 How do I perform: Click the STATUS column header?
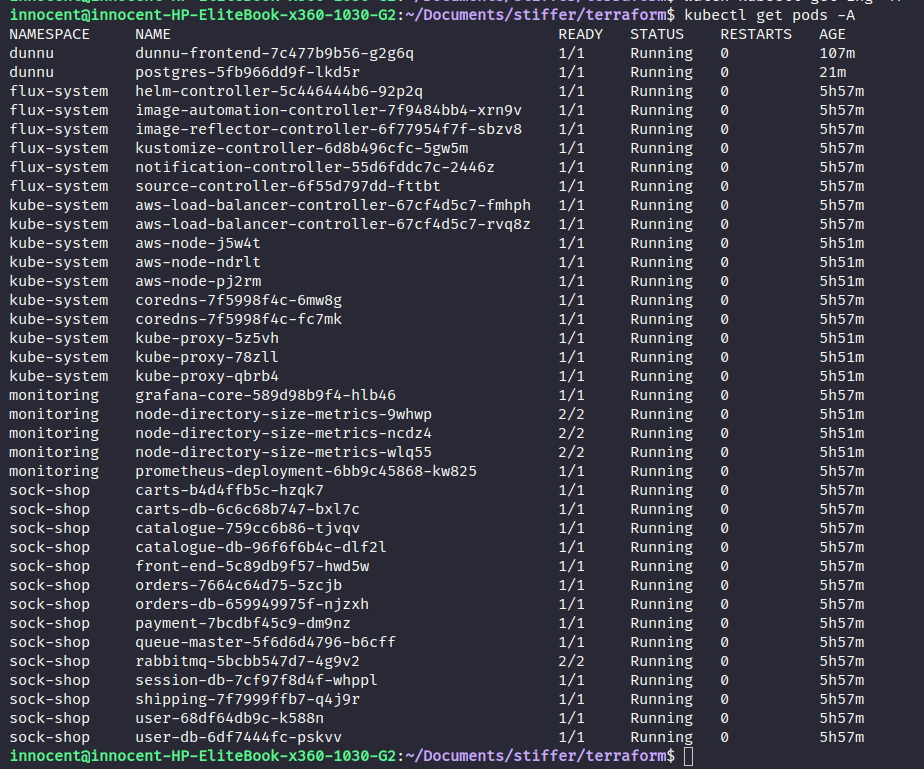[x=657, y=35]
